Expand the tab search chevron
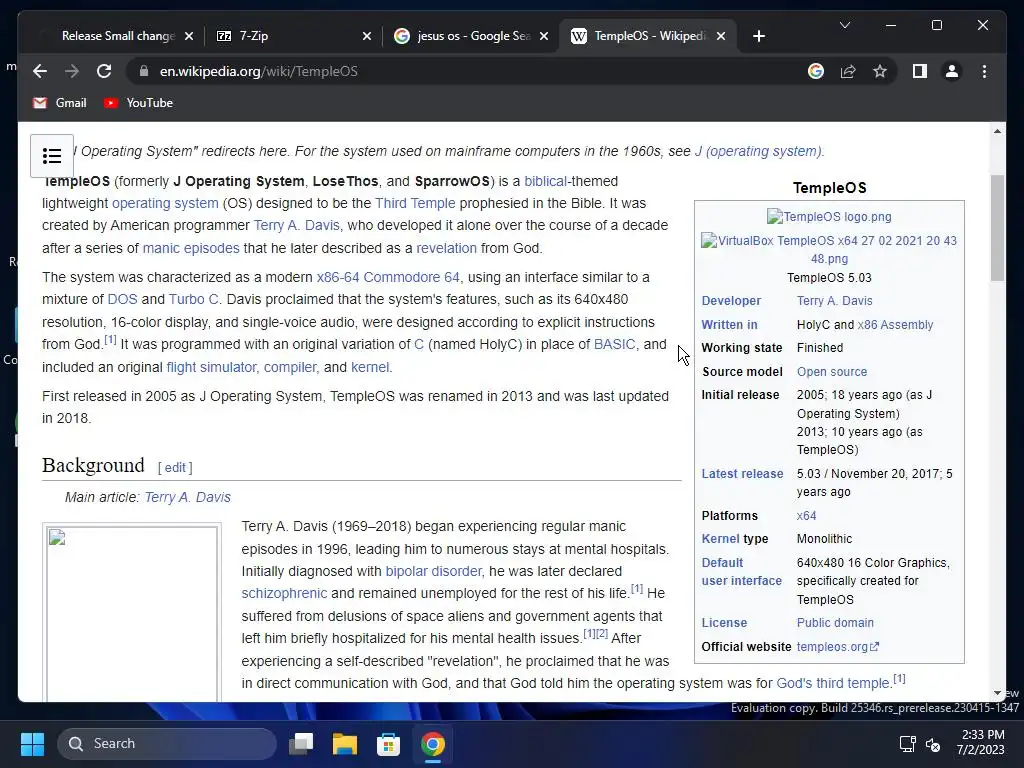 (x=844, y=25)
